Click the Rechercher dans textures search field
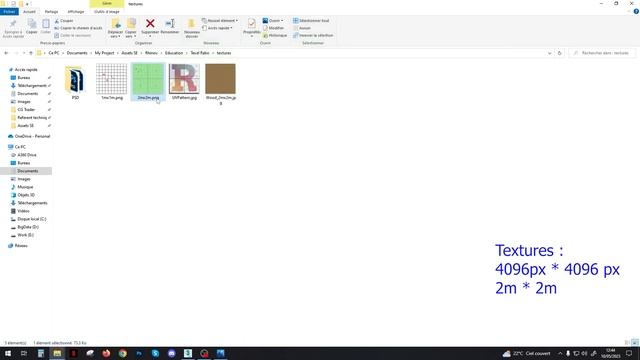 coord(602,53)
